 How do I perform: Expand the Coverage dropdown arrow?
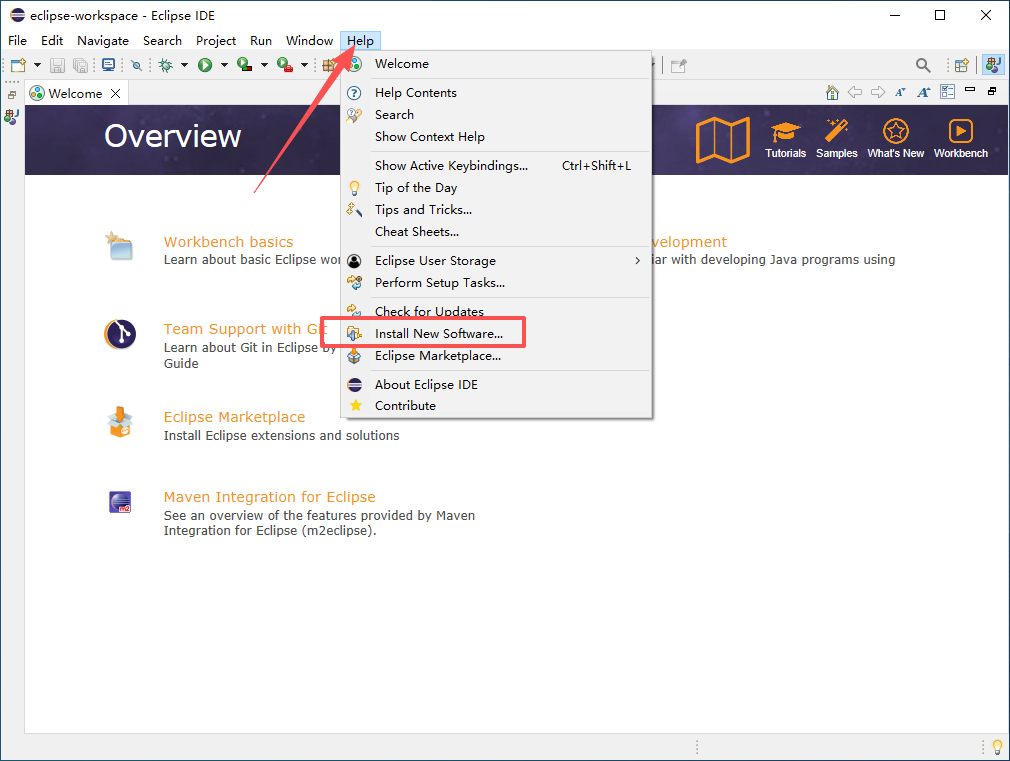[x=264, y=65]
